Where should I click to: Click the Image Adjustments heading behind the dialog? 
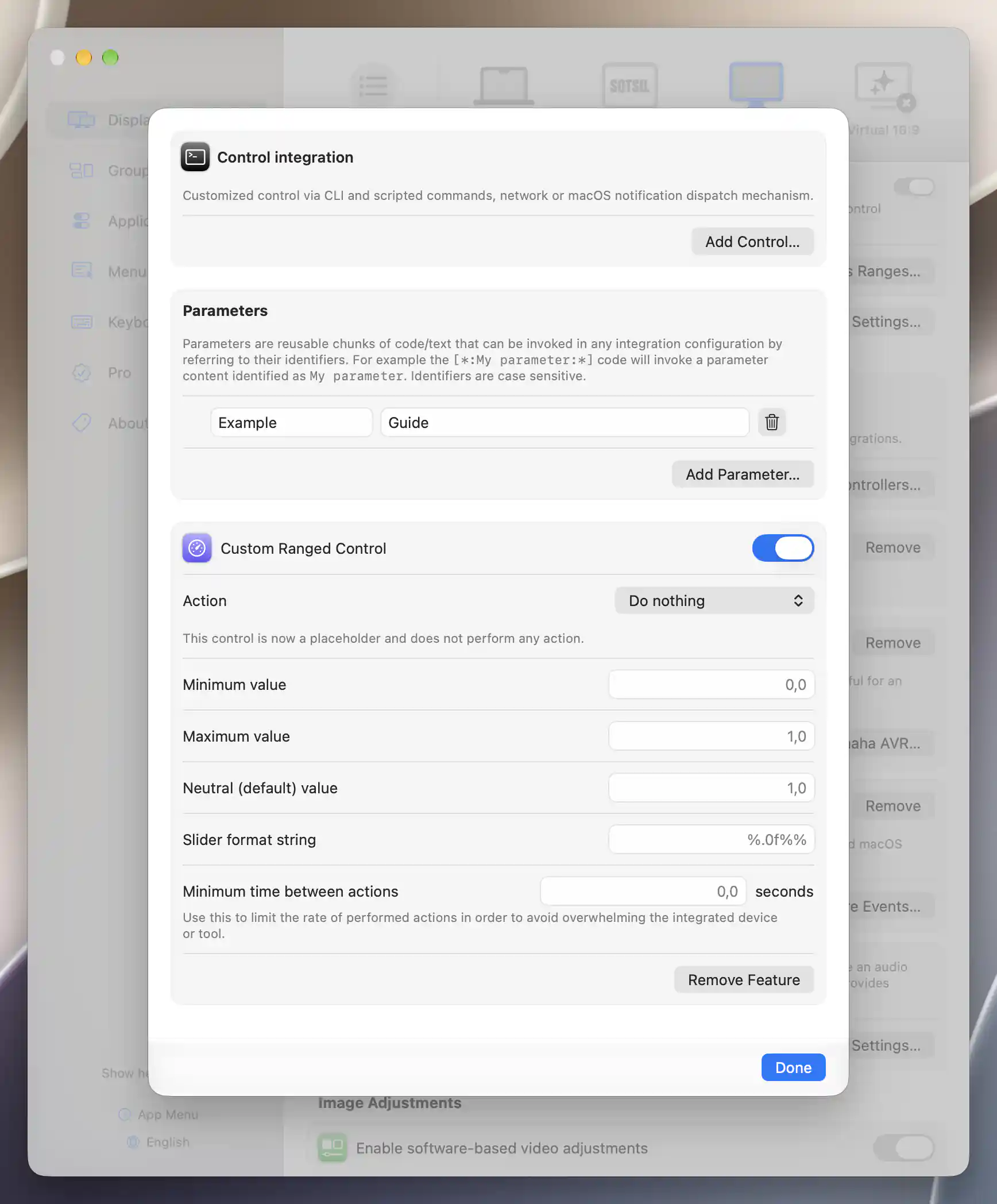pos(389,1102)
